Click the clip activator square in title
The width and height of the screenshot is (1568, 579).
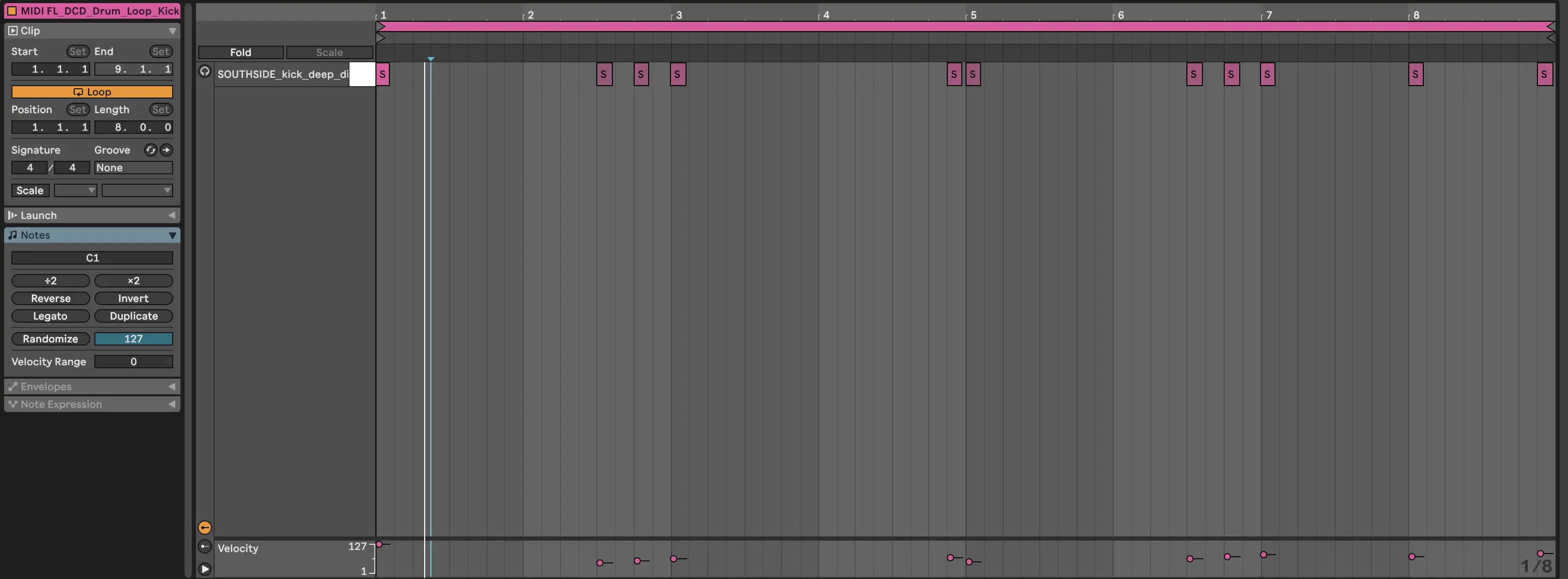tap(11, 10)
